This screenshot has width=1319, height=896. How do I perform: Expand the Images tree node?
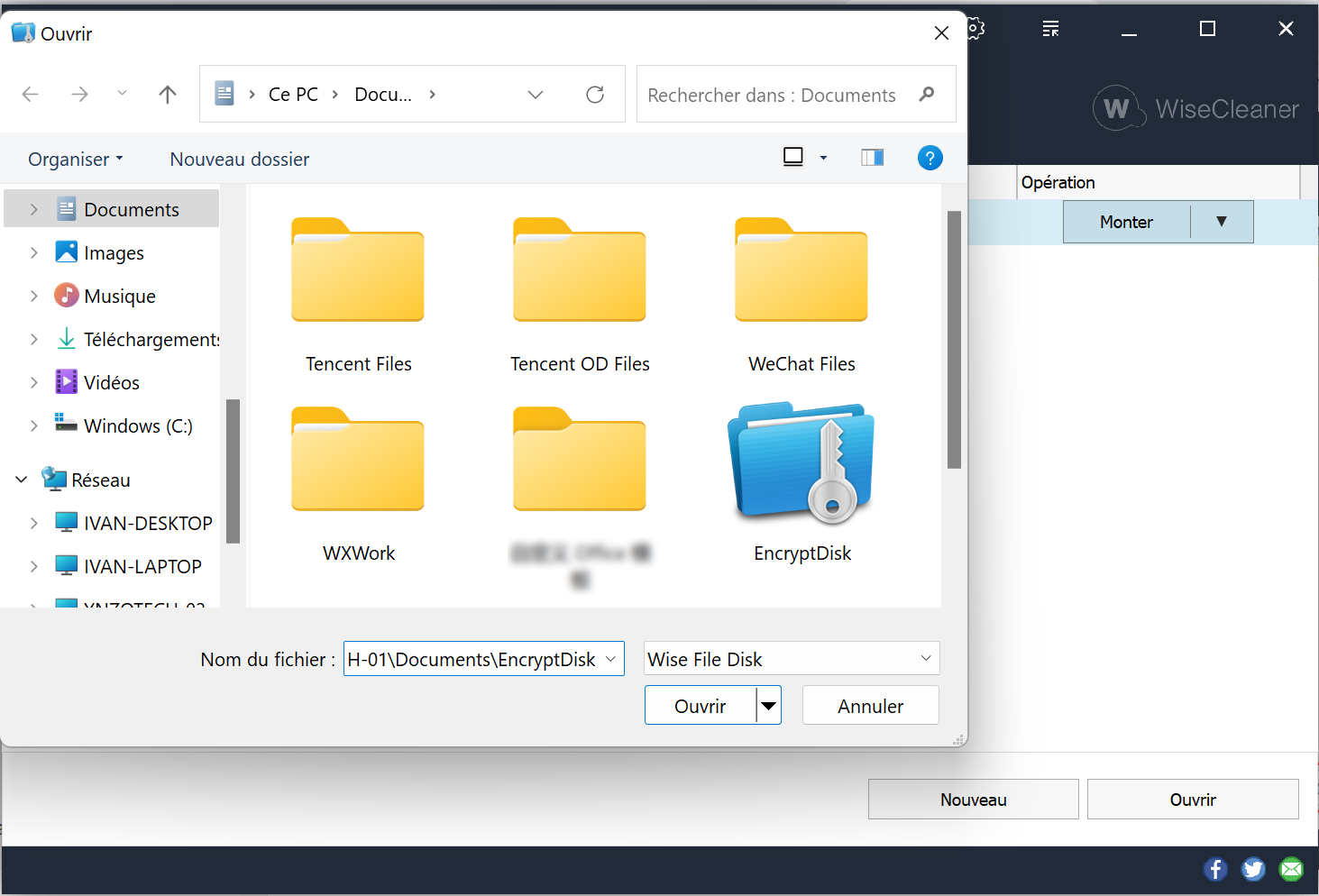click(x=34, y=252)
